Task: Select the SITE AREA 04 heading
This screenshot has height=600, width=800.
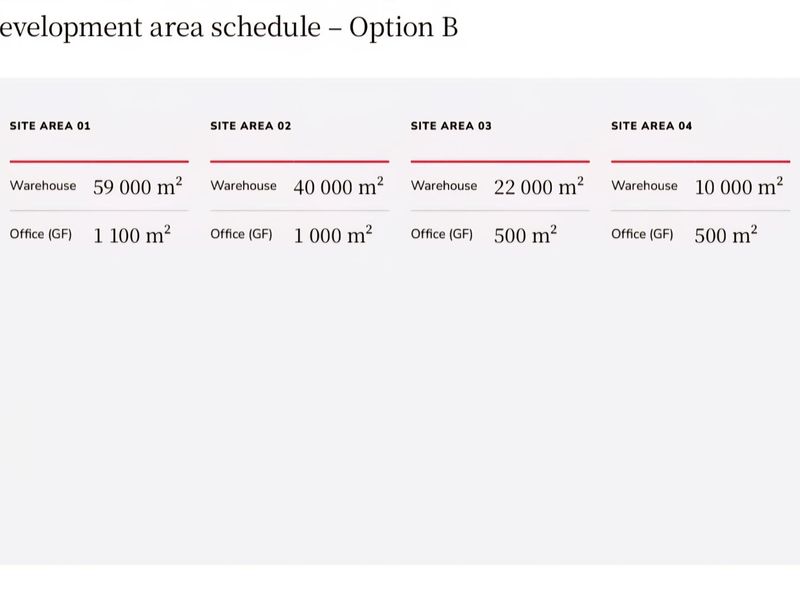Action: 652,126
